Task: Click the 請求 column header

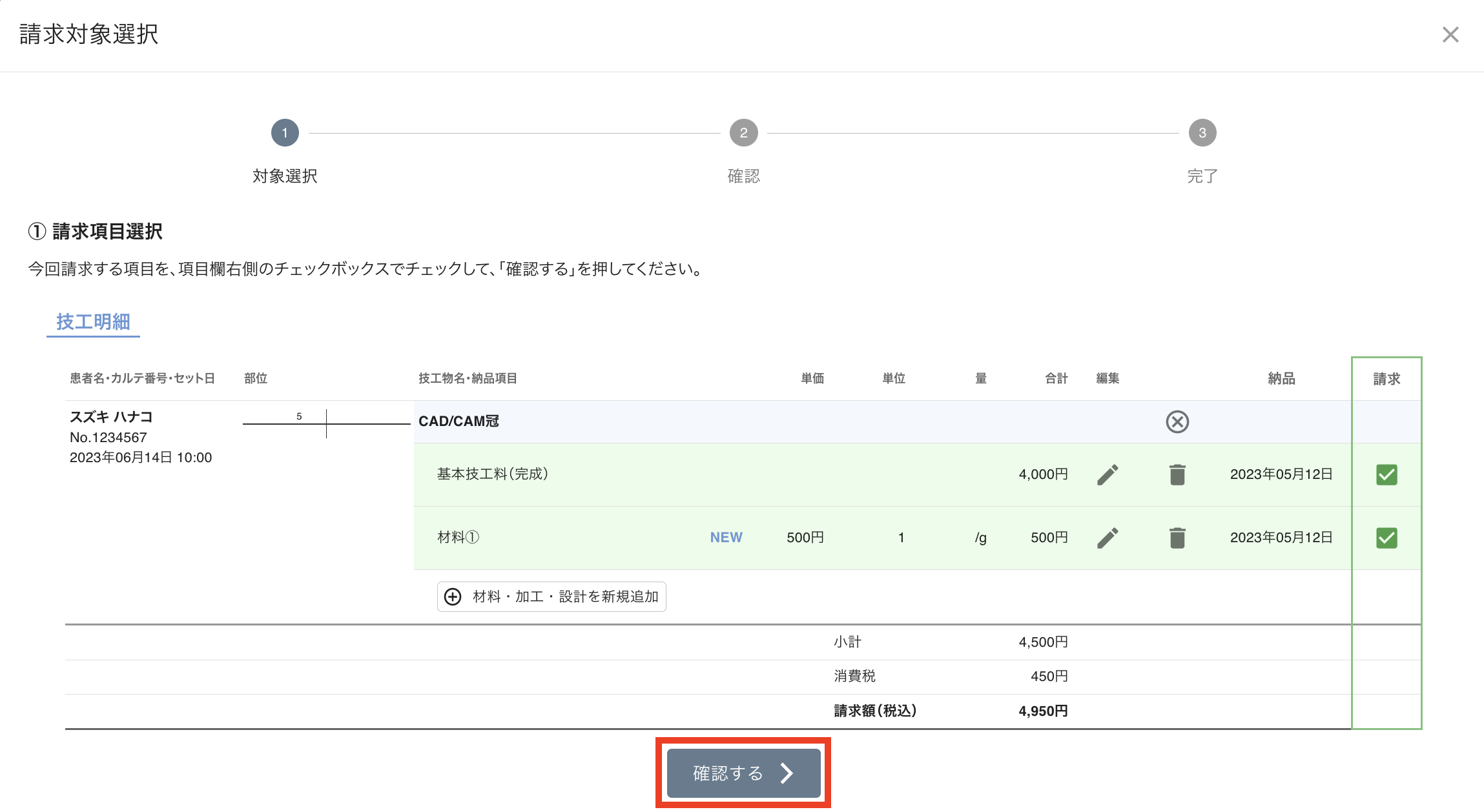Action: [x=1386, y=379]
